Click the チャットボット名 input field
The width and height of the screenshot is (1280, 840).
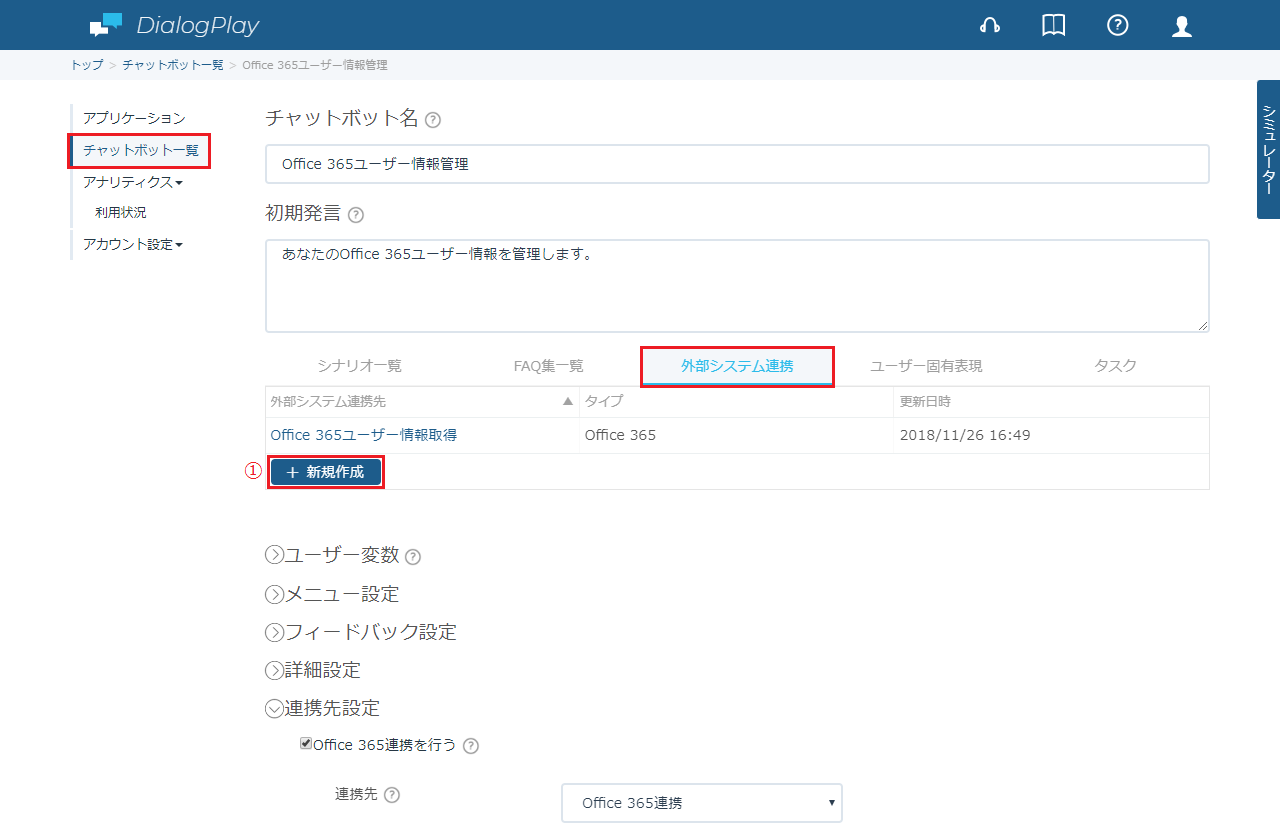coord(737,164)
